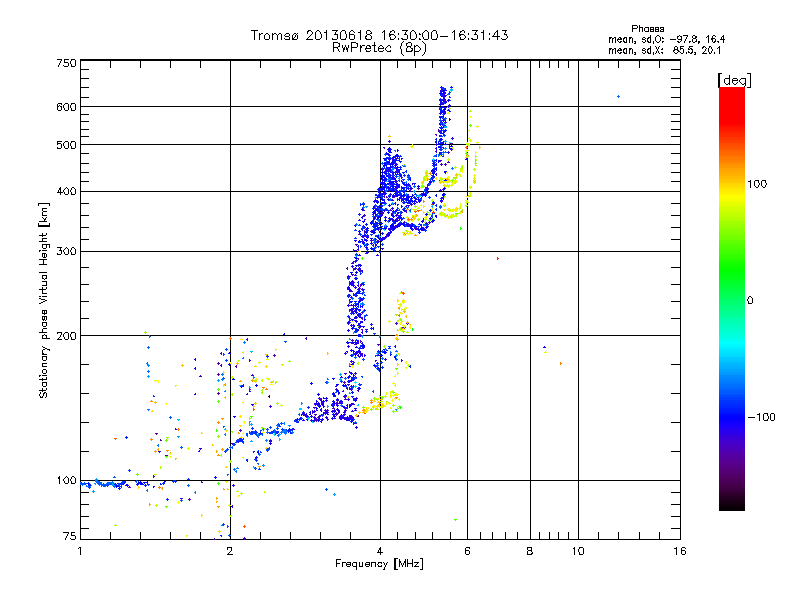Click the x-axis tick label '10'
800x600 pixels.
[578, 551]
